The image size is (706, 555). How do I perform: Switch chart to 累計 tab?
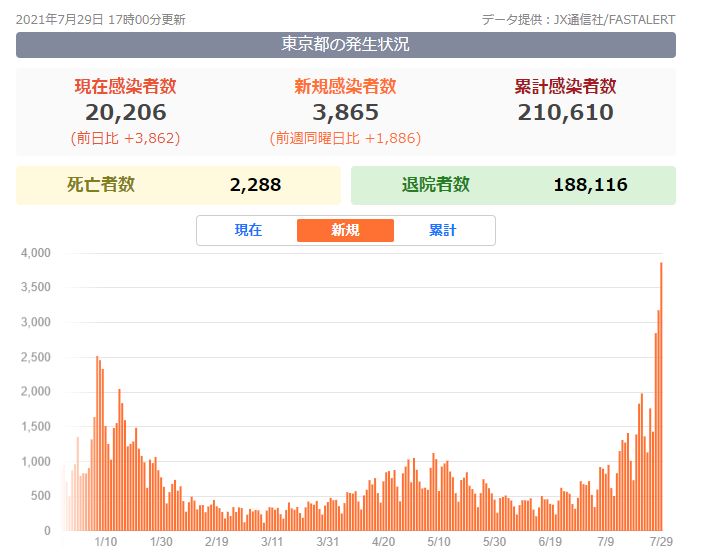click(443, 230)
